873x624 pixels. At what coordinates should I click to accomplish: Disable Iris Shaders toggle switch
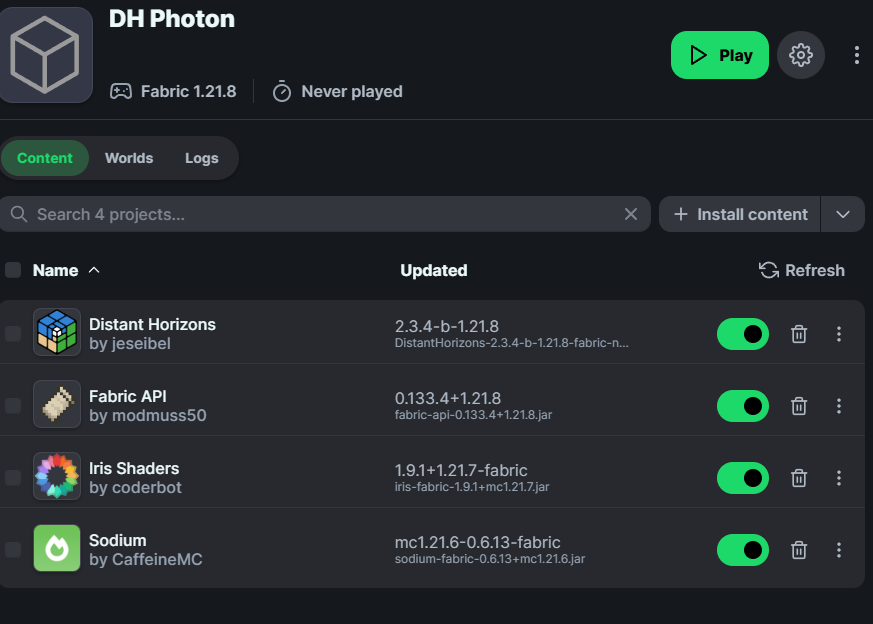[x=743, y=478]
